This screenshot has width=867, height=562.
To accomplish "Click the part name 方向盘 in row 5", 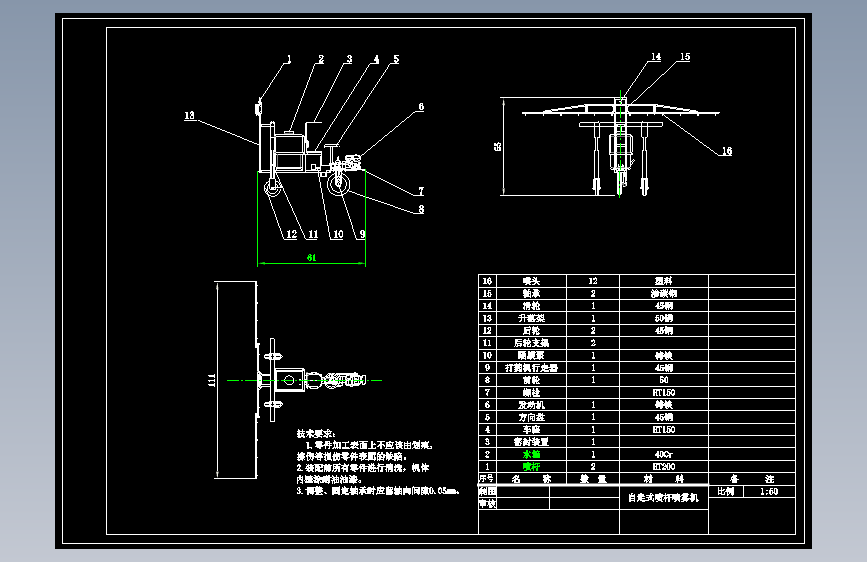I will (x=531, y=417).
